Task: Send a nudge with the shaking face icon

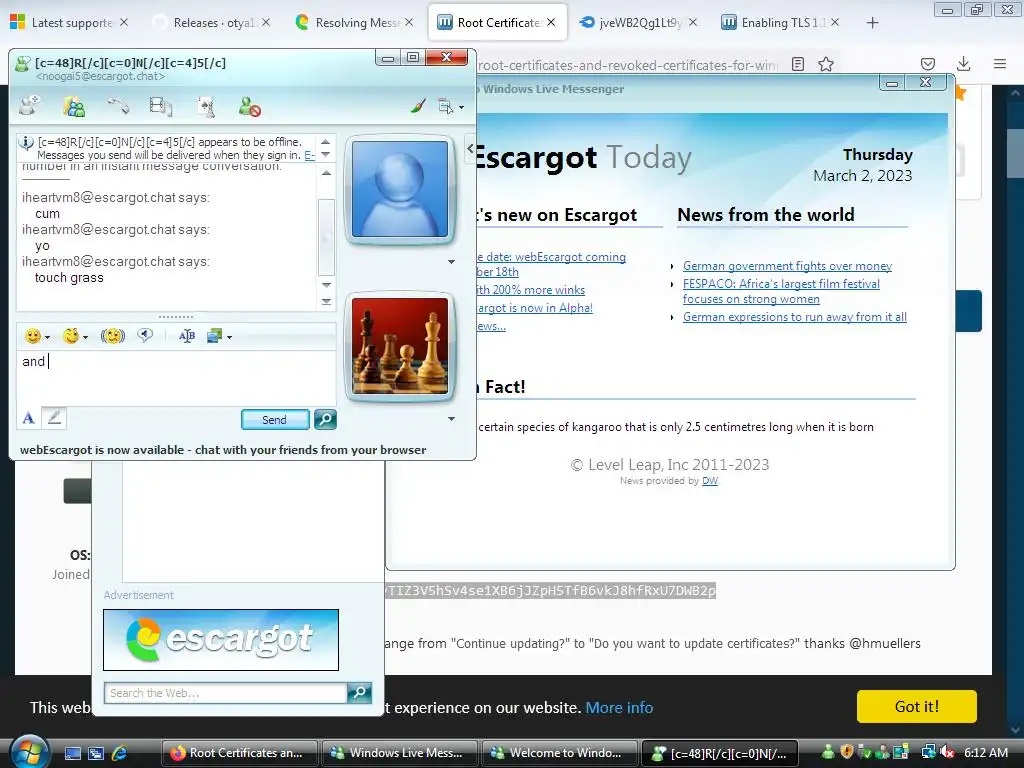Action: tap(112, 336)
